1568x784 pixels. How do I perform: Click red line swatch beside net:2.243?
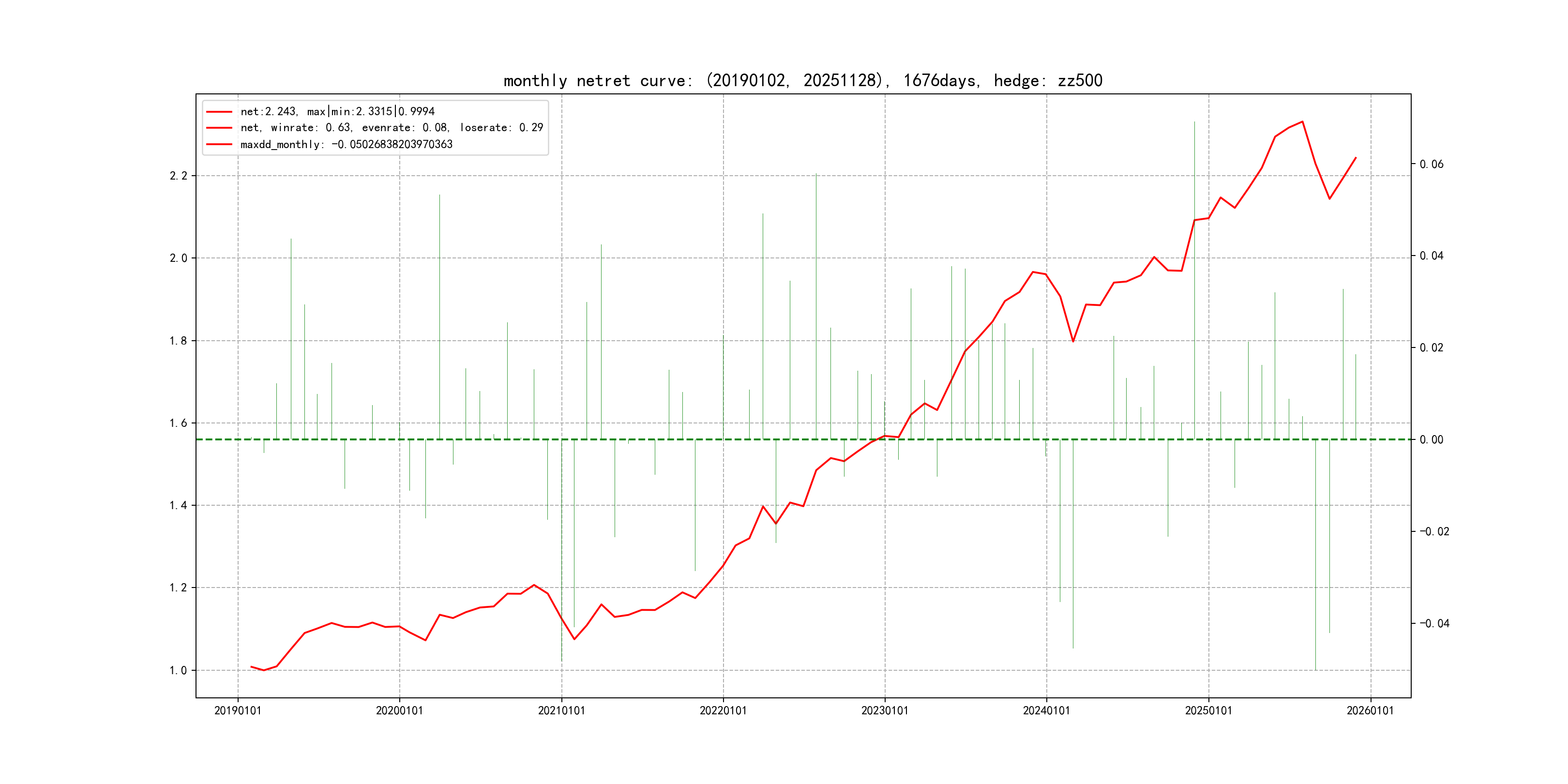[219, 112]
